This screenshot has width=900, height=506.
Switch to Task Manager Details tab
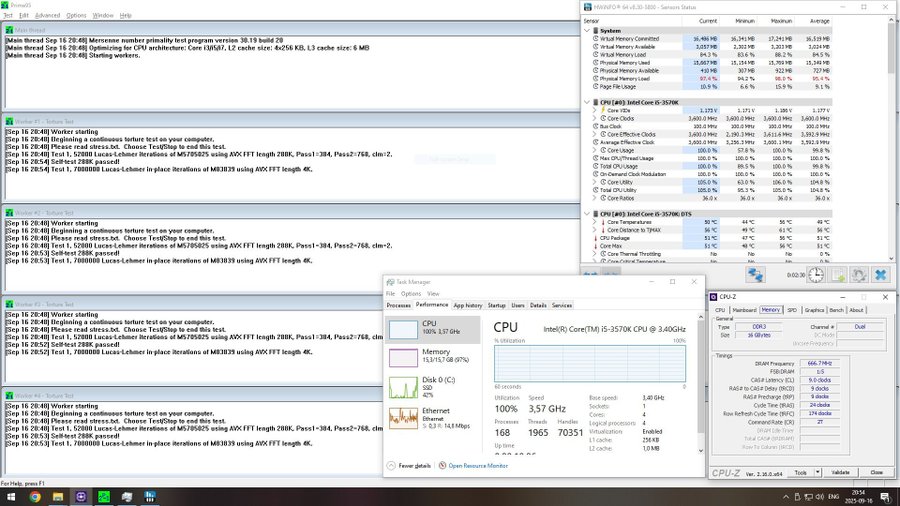tap(538, 305)
